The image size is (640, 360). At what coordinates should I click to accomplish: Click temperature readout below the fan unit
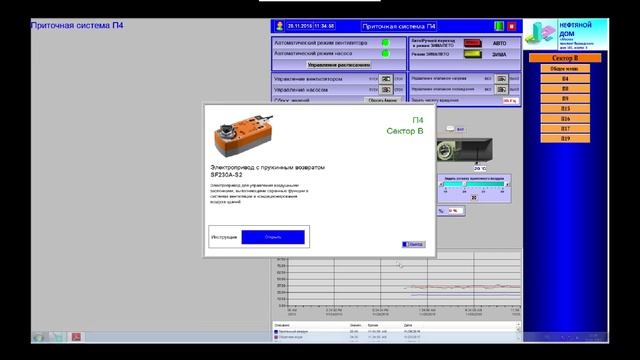(x=480, y=168)
